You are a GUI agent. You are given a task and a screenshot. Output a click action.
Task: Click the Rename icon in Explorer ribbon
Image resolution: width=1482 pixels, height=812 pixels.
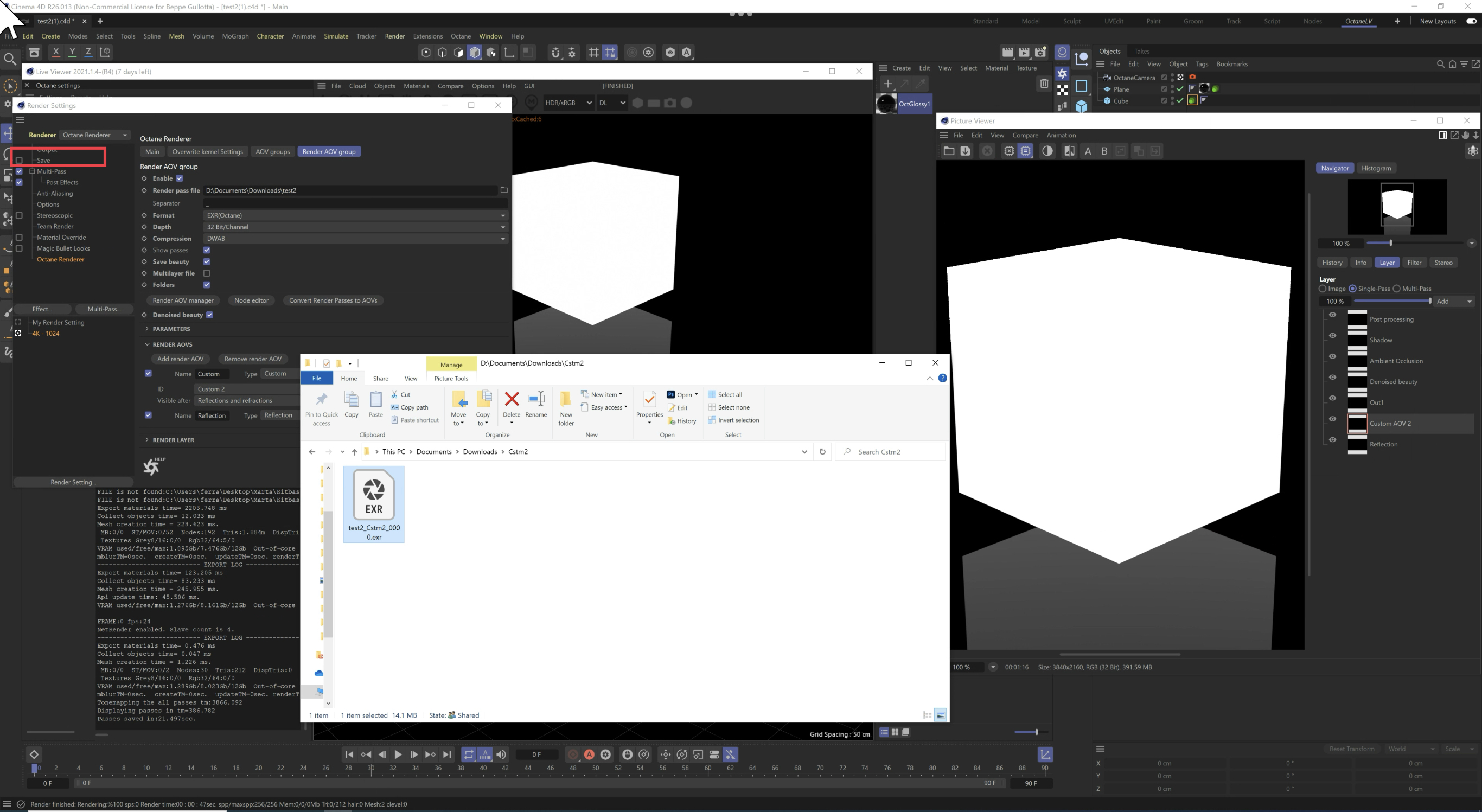[535, 399]
